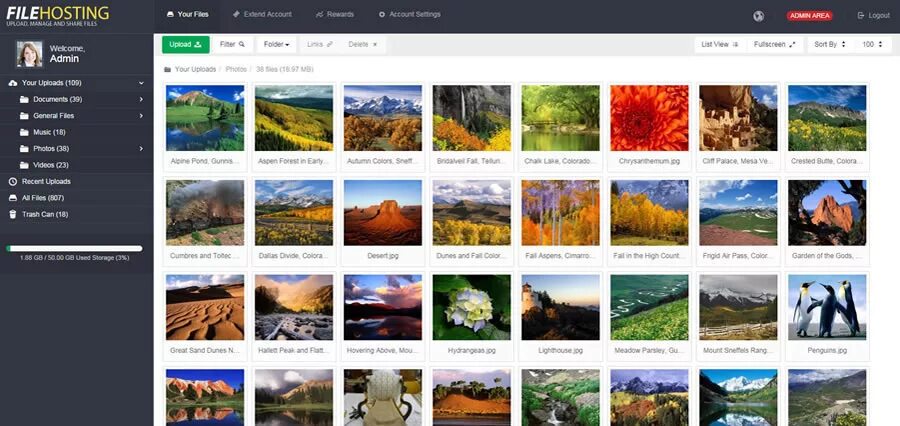Click the Dallas Divide file name
This screenshot has width=900, height=426.
coord(294,256)
